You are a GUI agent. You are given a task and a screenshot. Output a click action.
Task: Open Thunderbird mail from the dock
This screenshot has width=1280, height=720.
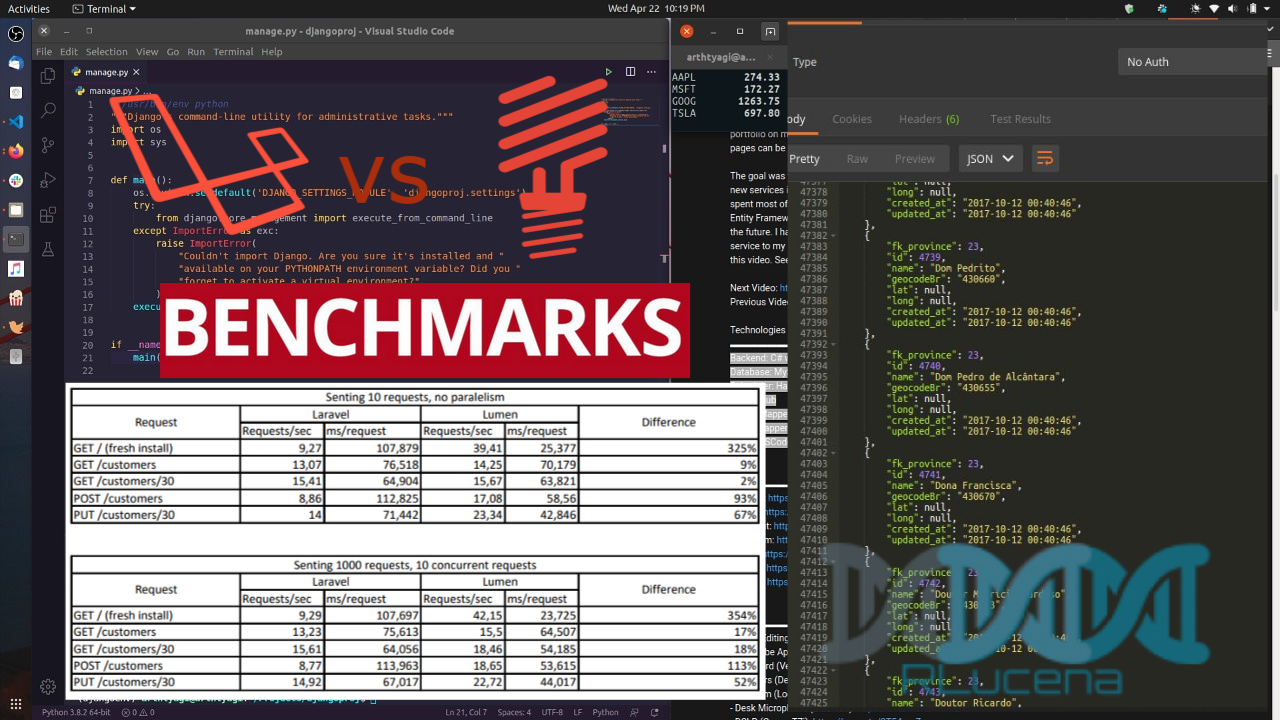click(x=16, y=63)
